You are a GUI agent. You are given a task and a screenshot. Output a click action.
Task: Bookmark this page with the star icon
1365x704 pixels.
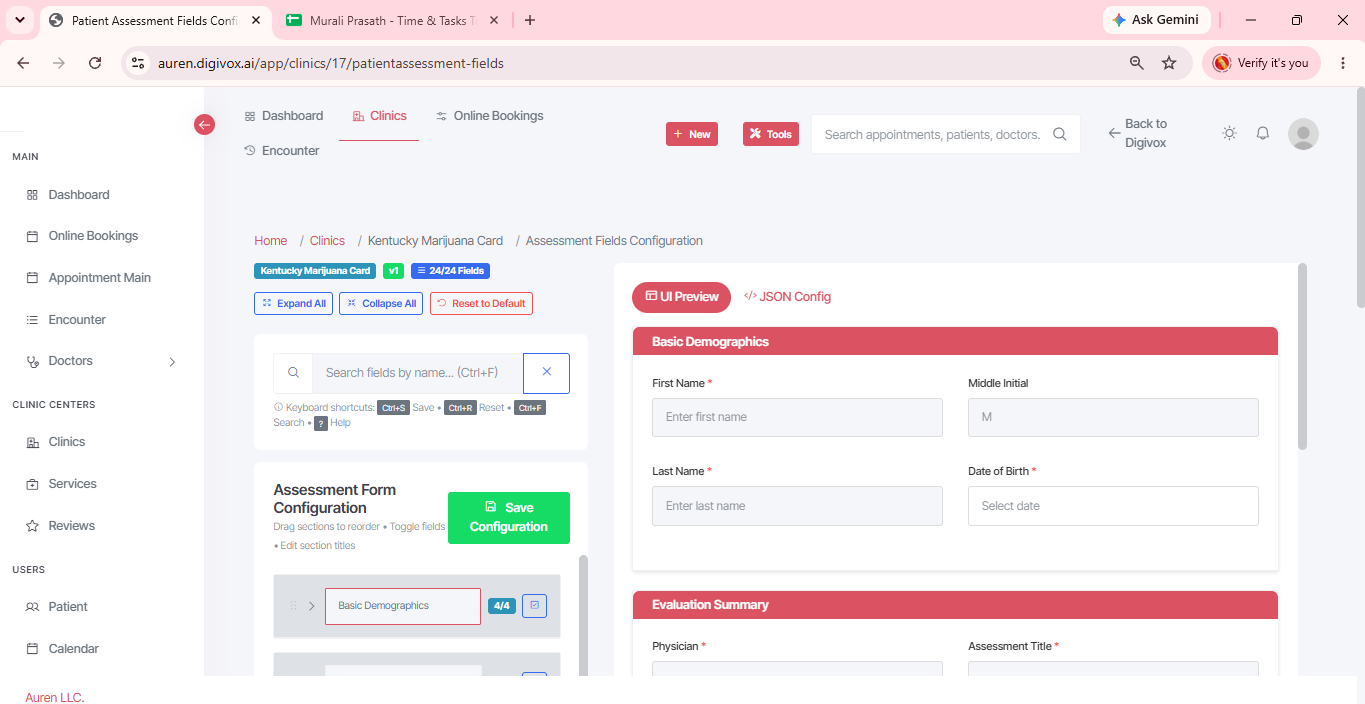(1169, 63)
